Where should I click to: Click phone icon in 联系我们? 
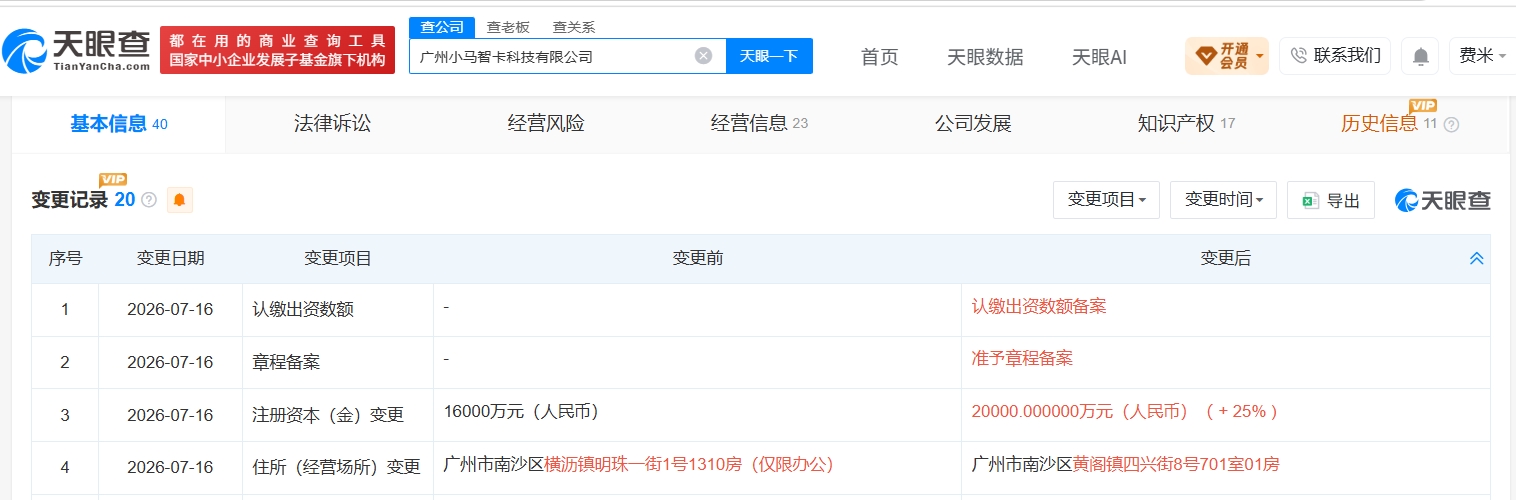point(1299,56)
